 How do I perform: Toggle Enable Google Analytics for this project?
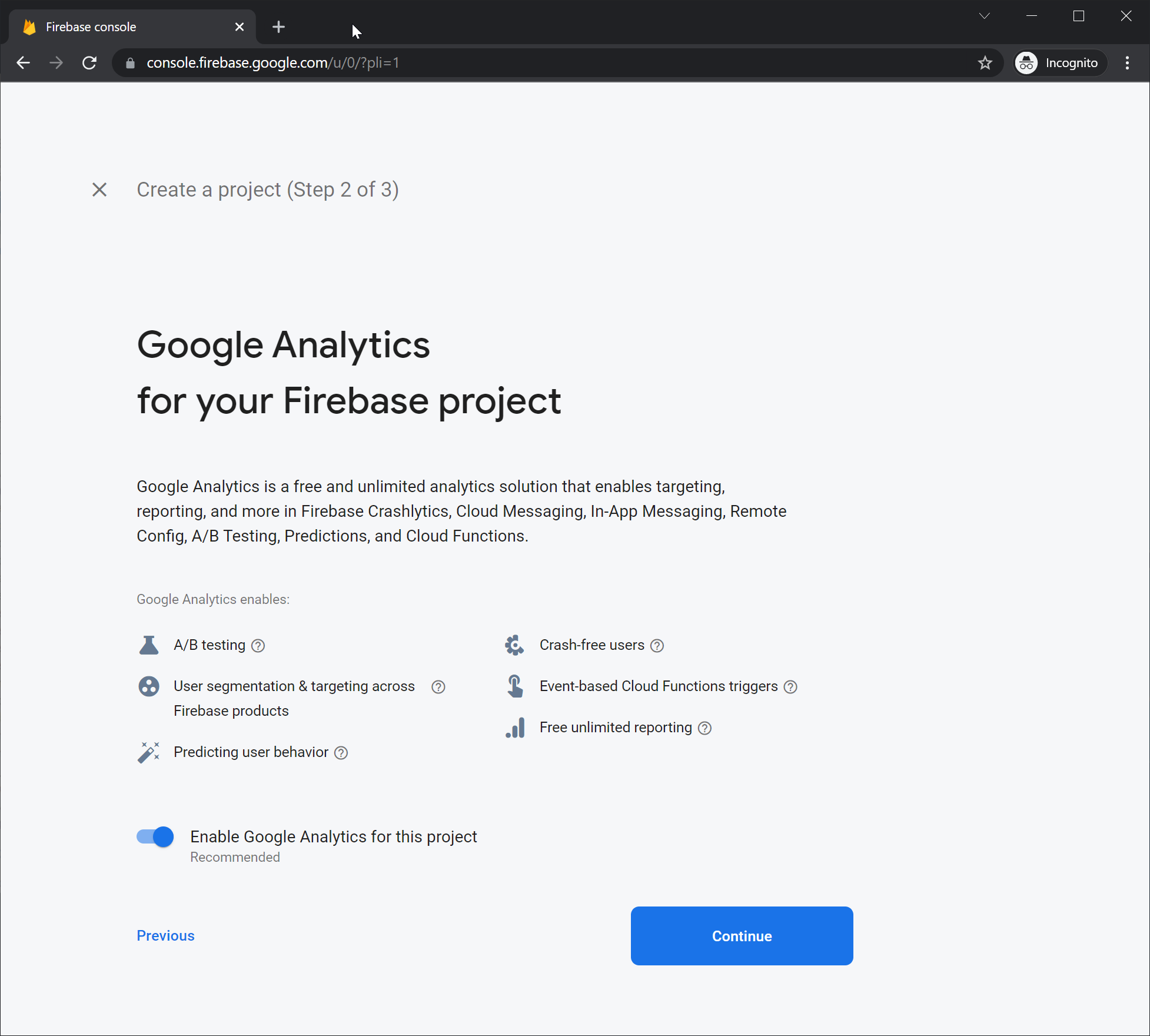(155, 836)
